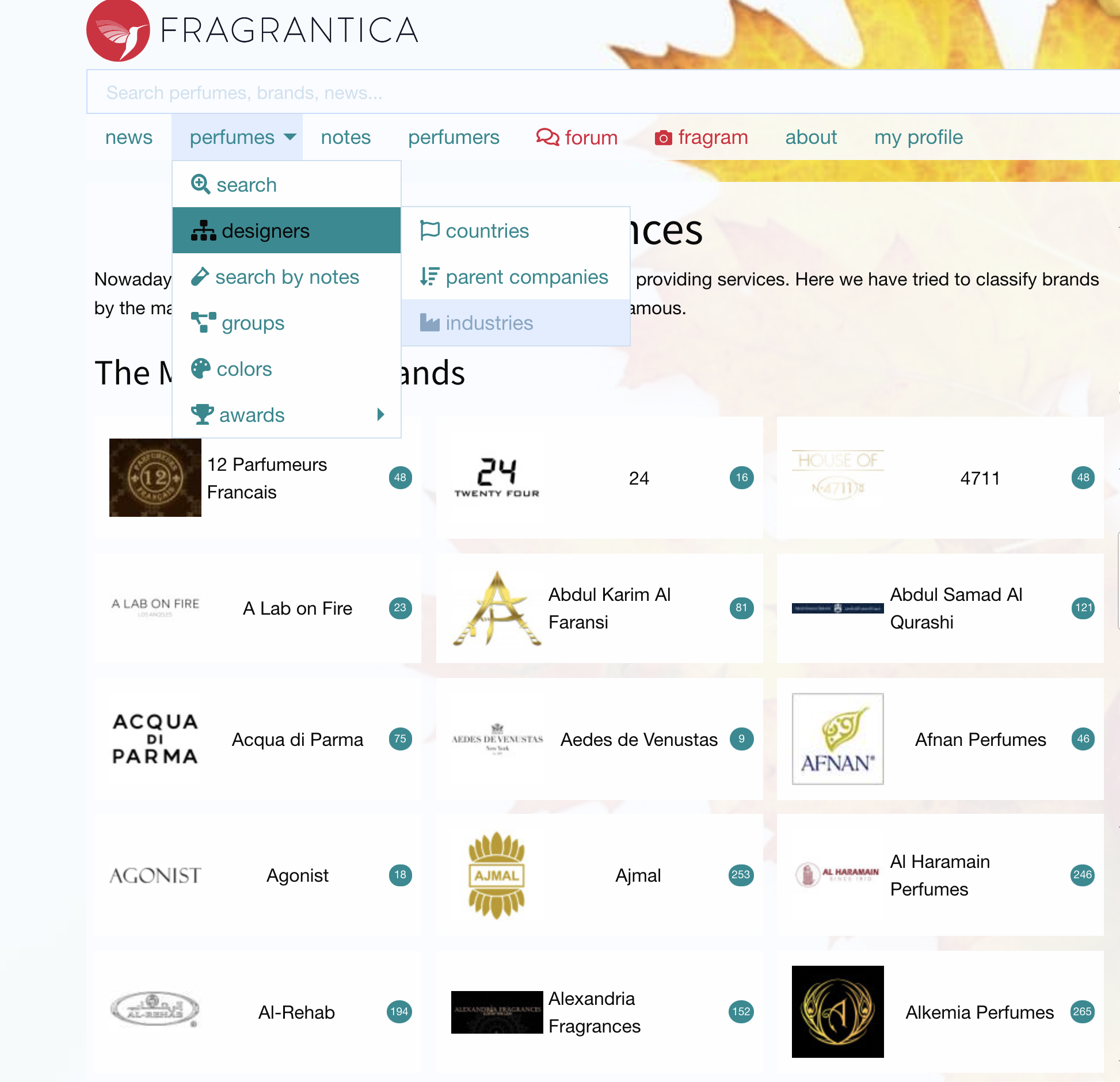Expand the awards submenu arrow
This screenshot has height=1082, width=1120.
pyautogui.click(x=380, y=414)
